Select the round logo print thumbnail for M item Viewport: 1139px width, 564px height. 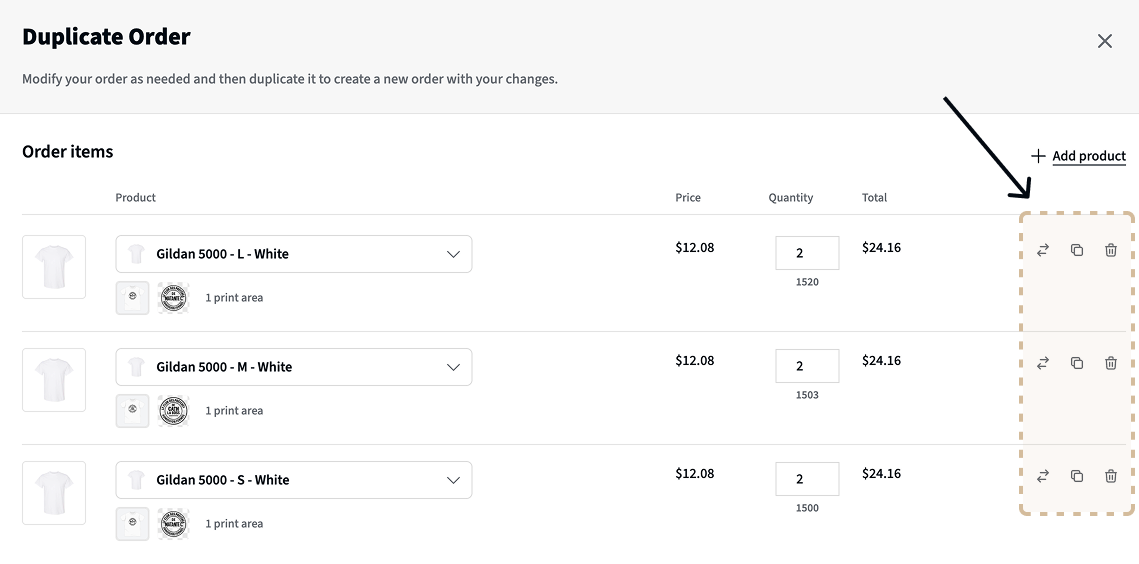tap(173, 411)
